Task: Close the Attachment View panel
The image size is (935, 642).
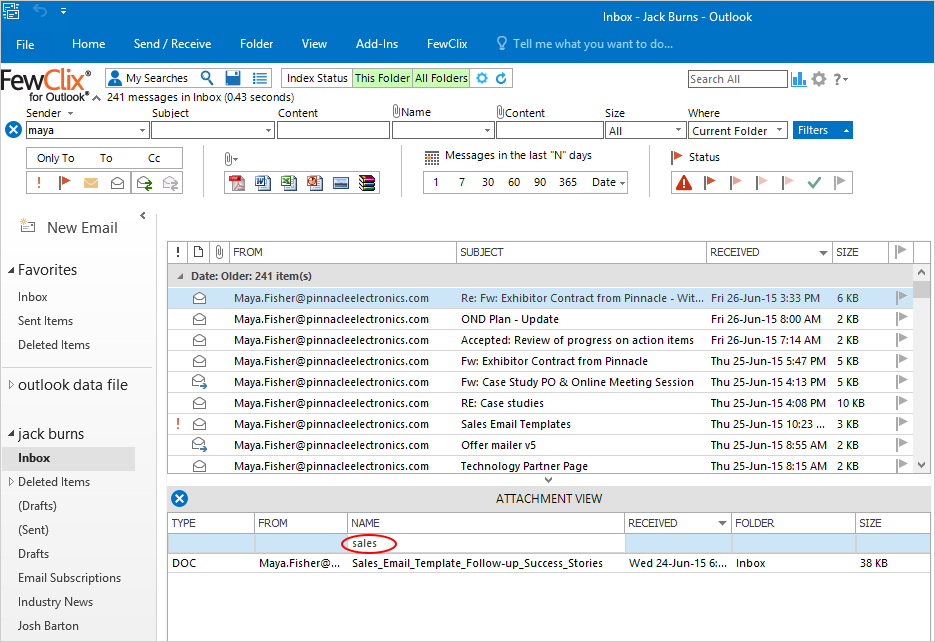Action: 179,499
